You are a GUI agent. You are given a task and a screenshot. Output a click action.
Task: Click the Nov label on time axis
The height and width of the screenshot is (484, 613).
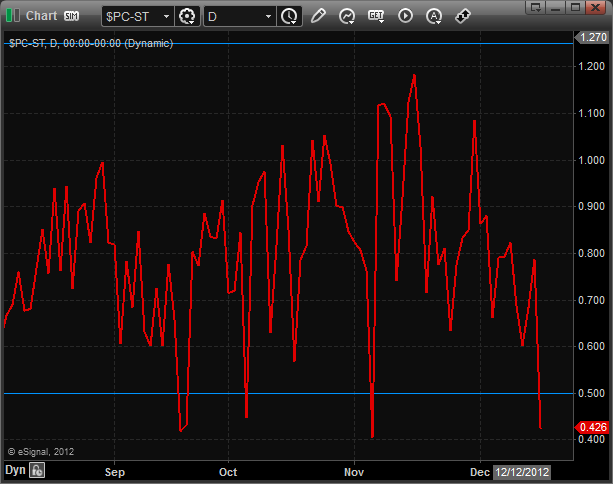click(x=354, y=472)
